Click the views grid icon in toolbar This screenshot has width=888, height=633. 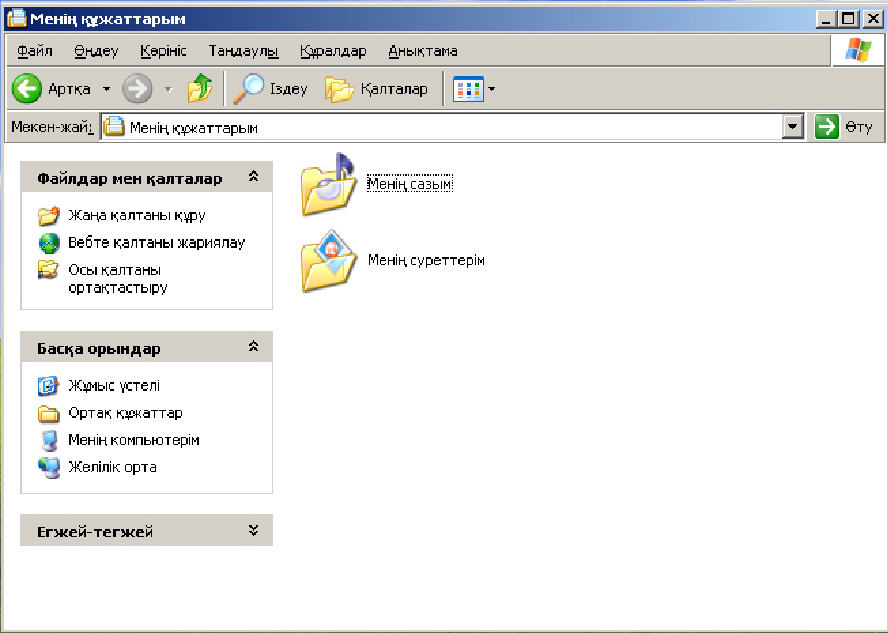468,89
